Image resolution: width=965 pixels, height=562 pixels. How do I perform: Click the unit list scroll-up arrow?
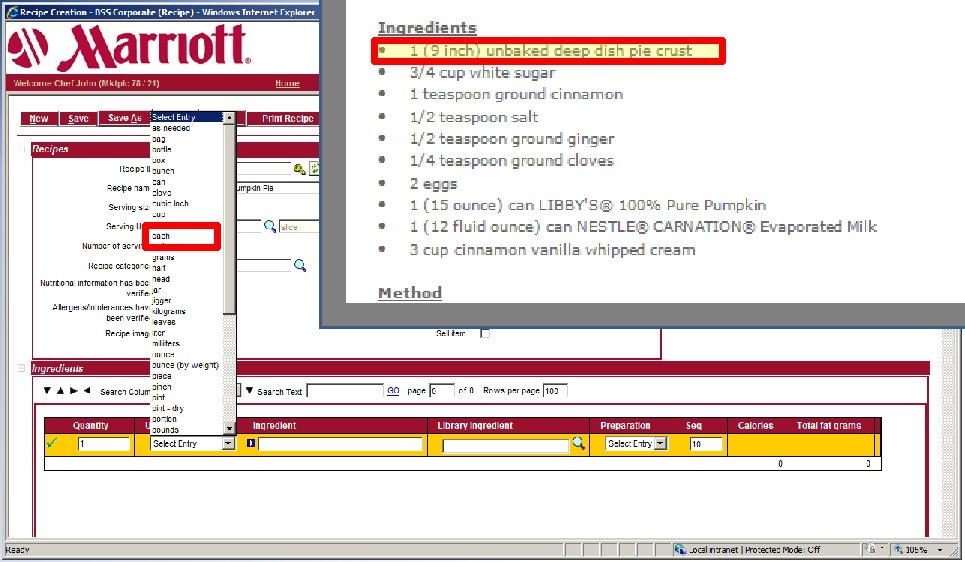[x=229, y=117]
